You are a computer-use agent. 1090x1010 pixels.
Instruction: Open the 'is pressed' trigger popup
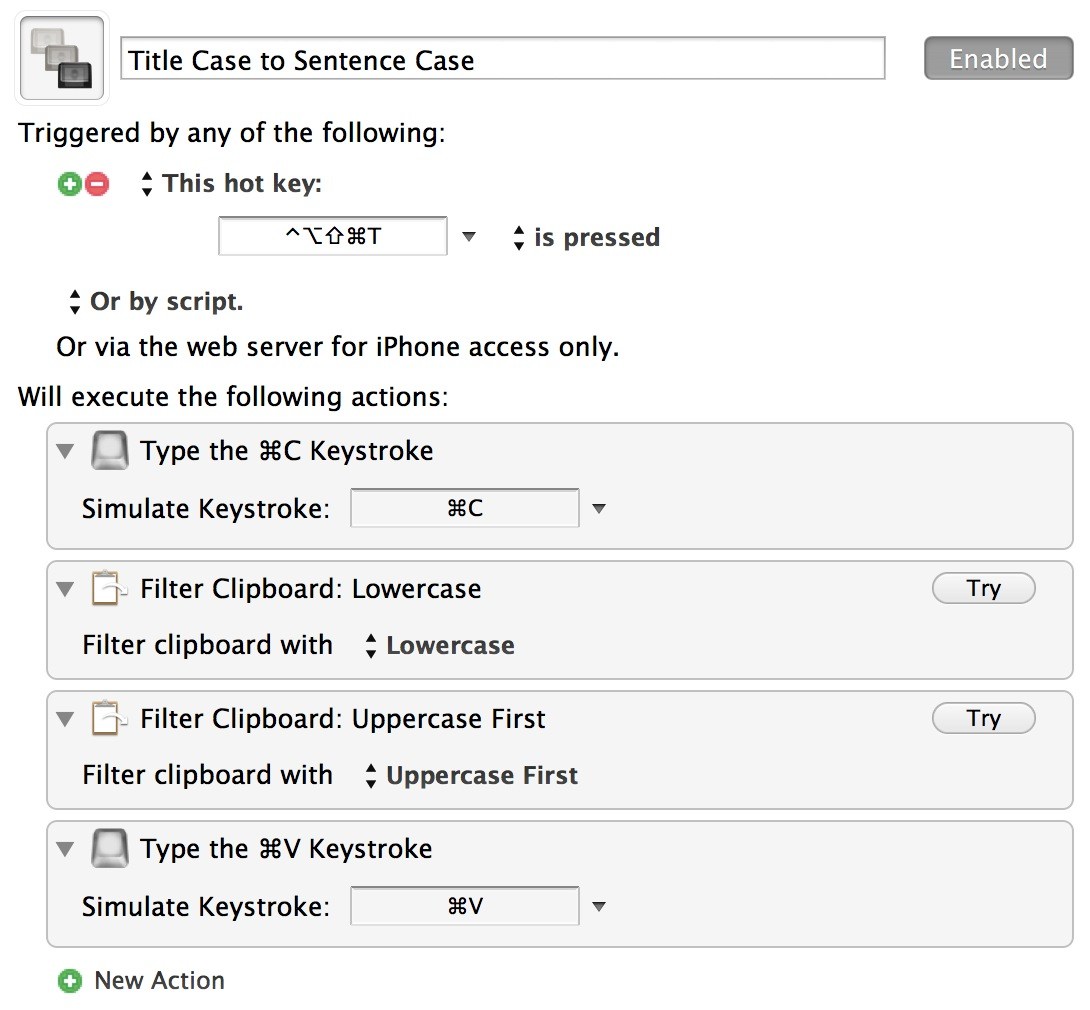tap(587, 237)
